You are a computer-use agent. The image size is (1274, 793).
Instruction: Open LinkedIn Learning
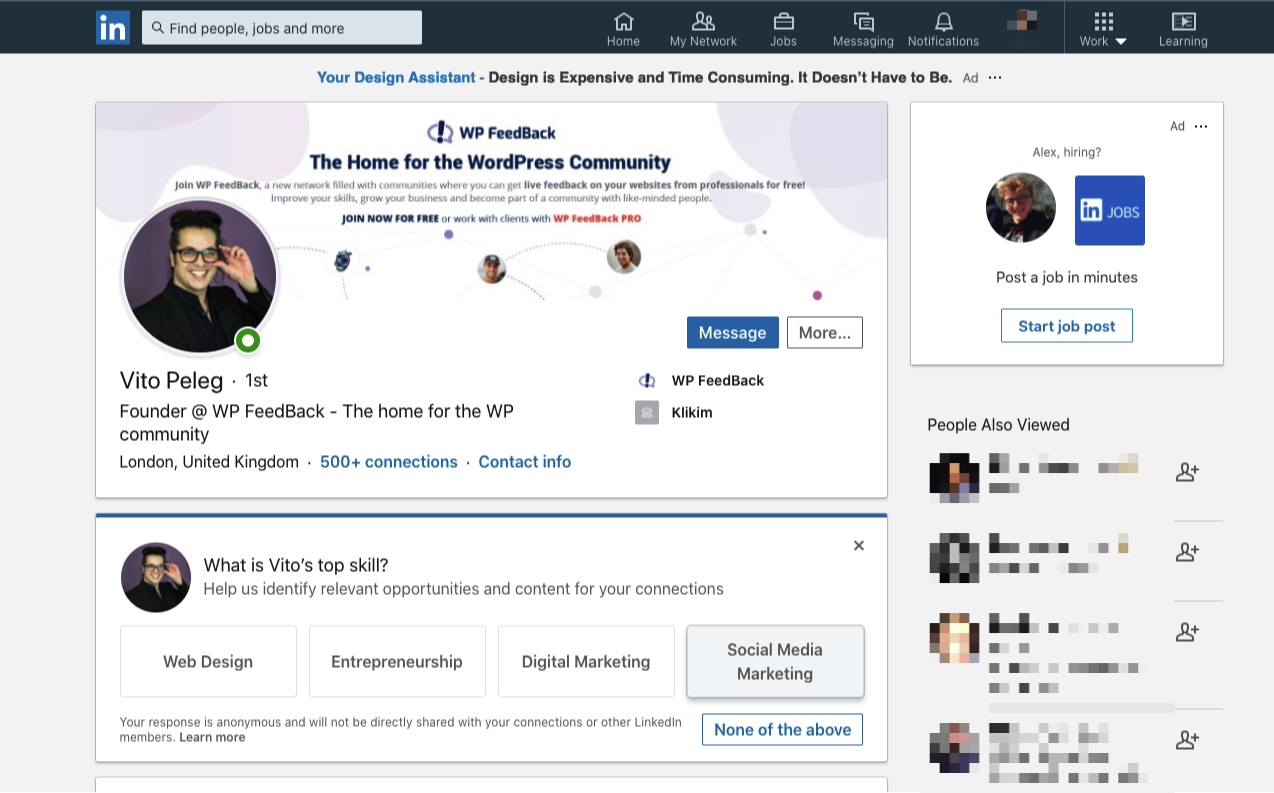1183,29
